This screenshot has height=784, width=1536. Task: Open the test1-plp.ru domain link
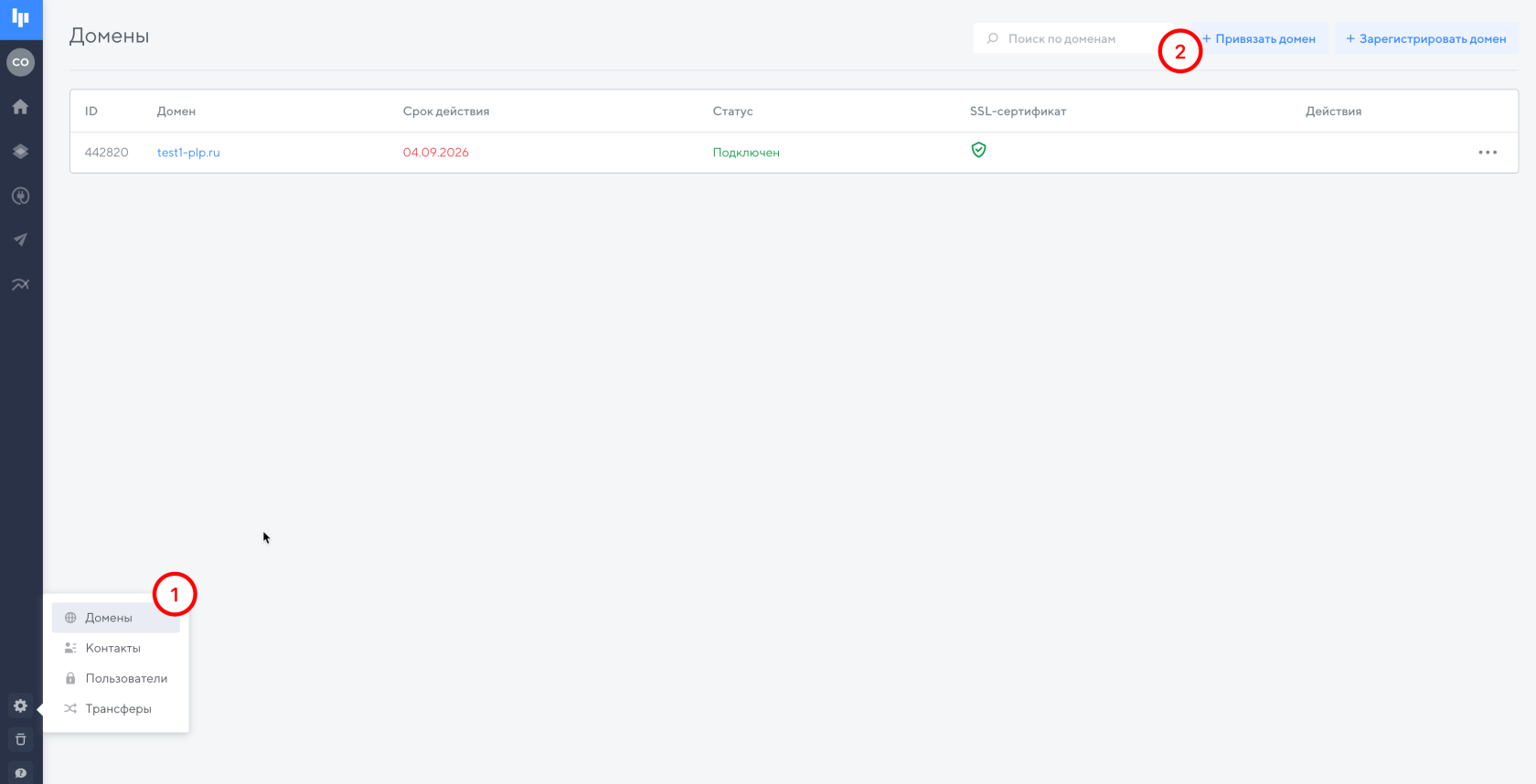[188, 153]
